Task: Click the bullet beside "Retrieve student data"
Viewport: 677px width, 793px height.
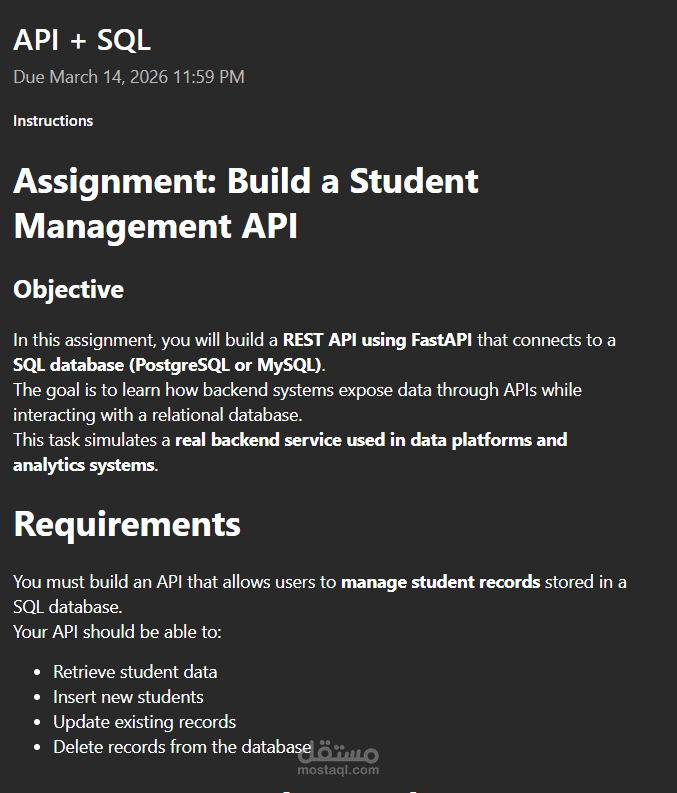Action: 38,672
